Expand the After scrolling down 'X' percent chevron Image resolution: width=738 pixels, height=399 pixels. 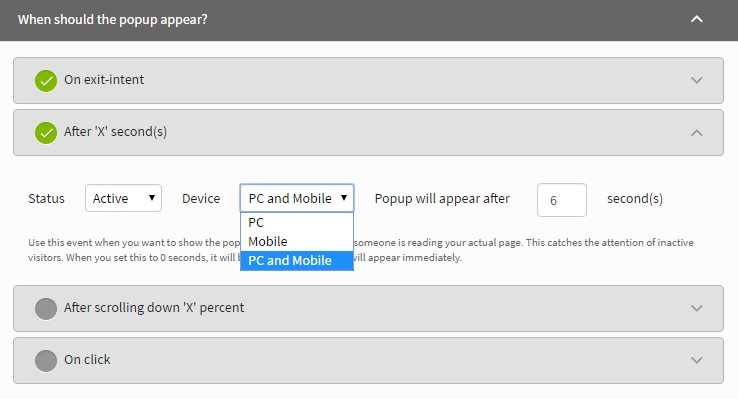click(697, 308)
